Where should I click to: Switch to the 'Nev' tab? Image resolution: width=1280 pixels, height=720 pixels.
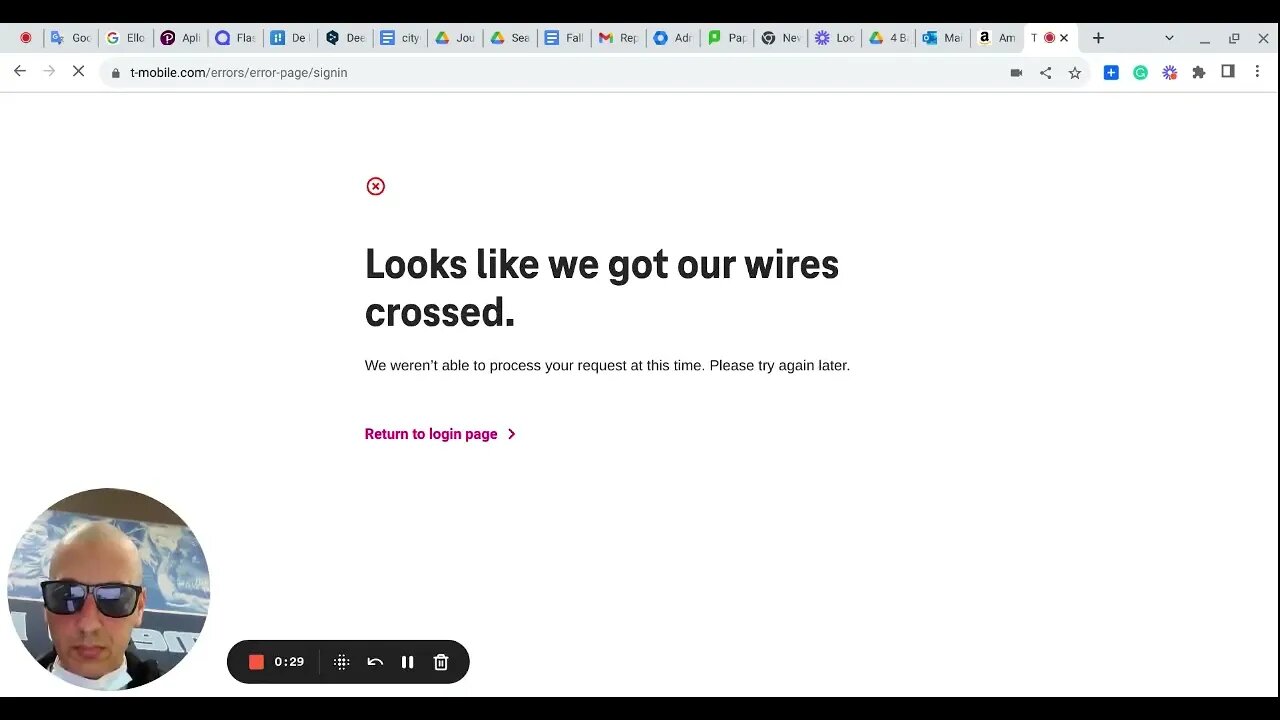pyautogui.click(x=781, y=38)
